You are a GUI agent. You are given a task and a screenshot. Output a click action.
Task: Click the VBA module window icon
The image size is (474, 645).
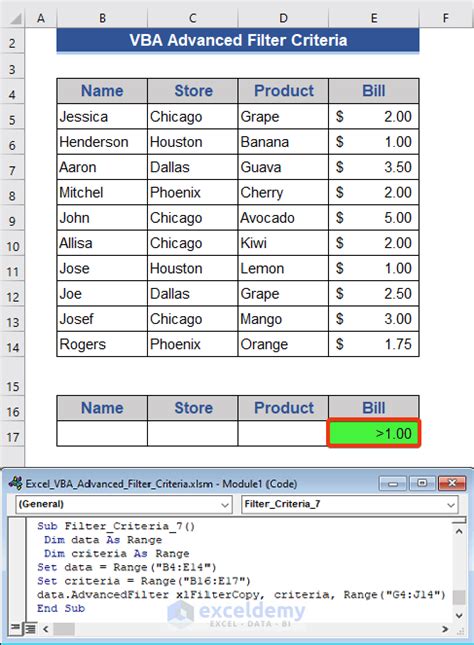pyautogui.click(x=16, y=483)
